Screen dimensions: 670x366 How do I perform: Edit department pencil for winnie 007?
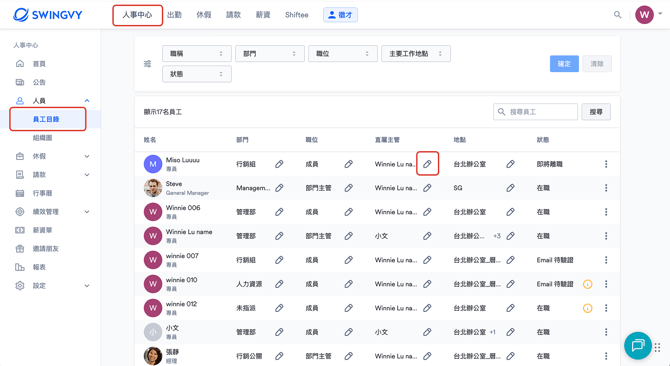click(x=279, y=260)
